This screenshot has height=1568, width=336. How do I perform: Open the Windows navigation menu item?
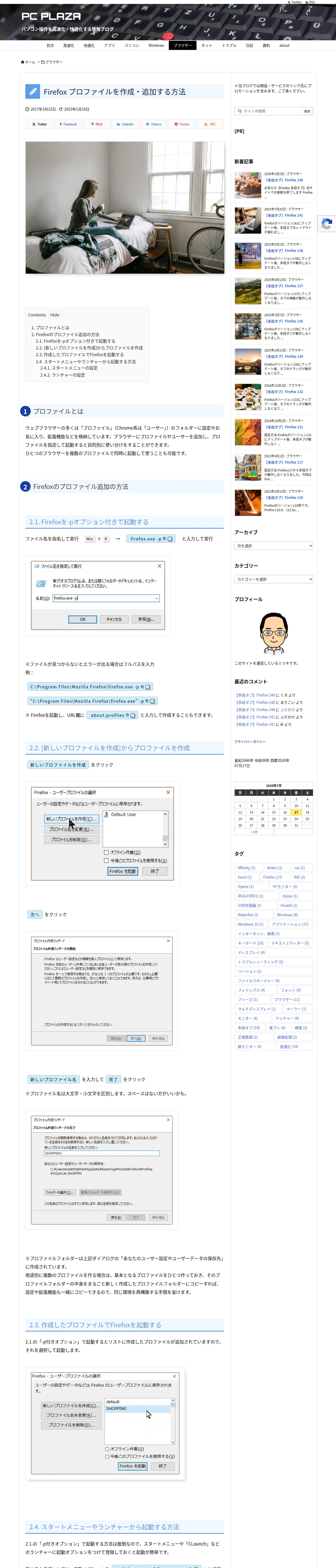coord(156,46)
